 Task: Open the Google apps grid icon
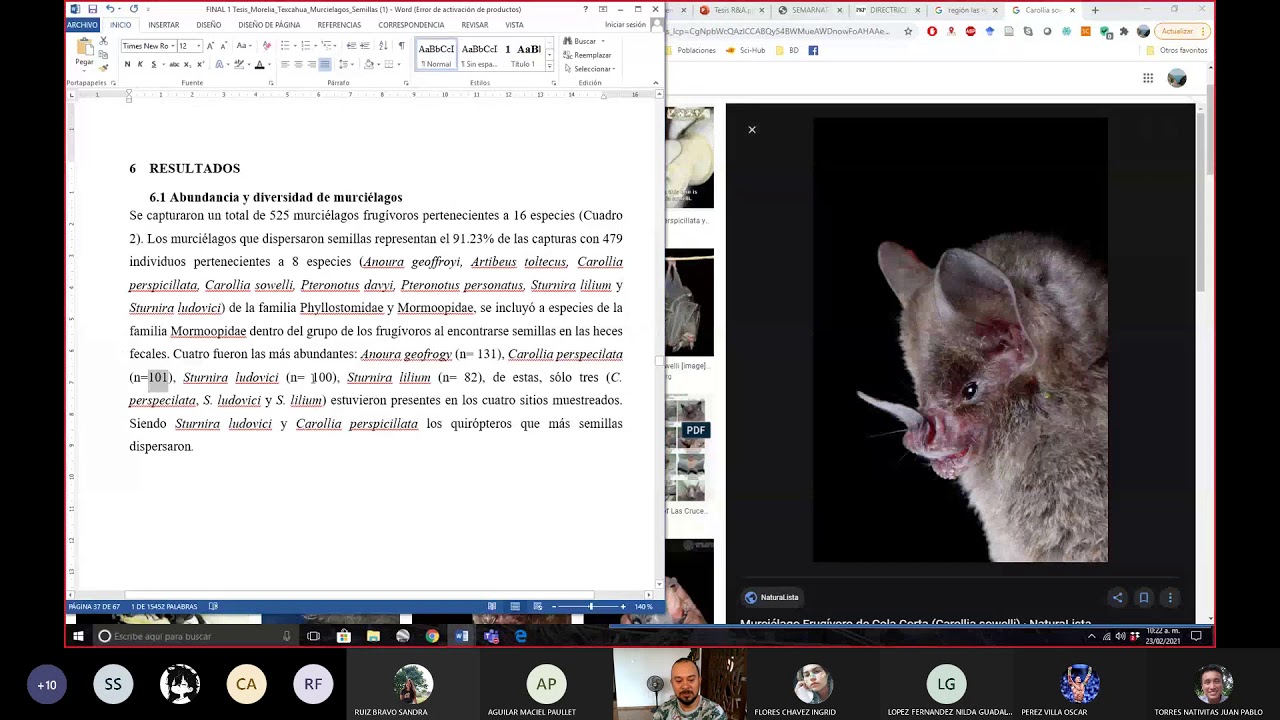pyautogui.click(x=1148, y=78)
